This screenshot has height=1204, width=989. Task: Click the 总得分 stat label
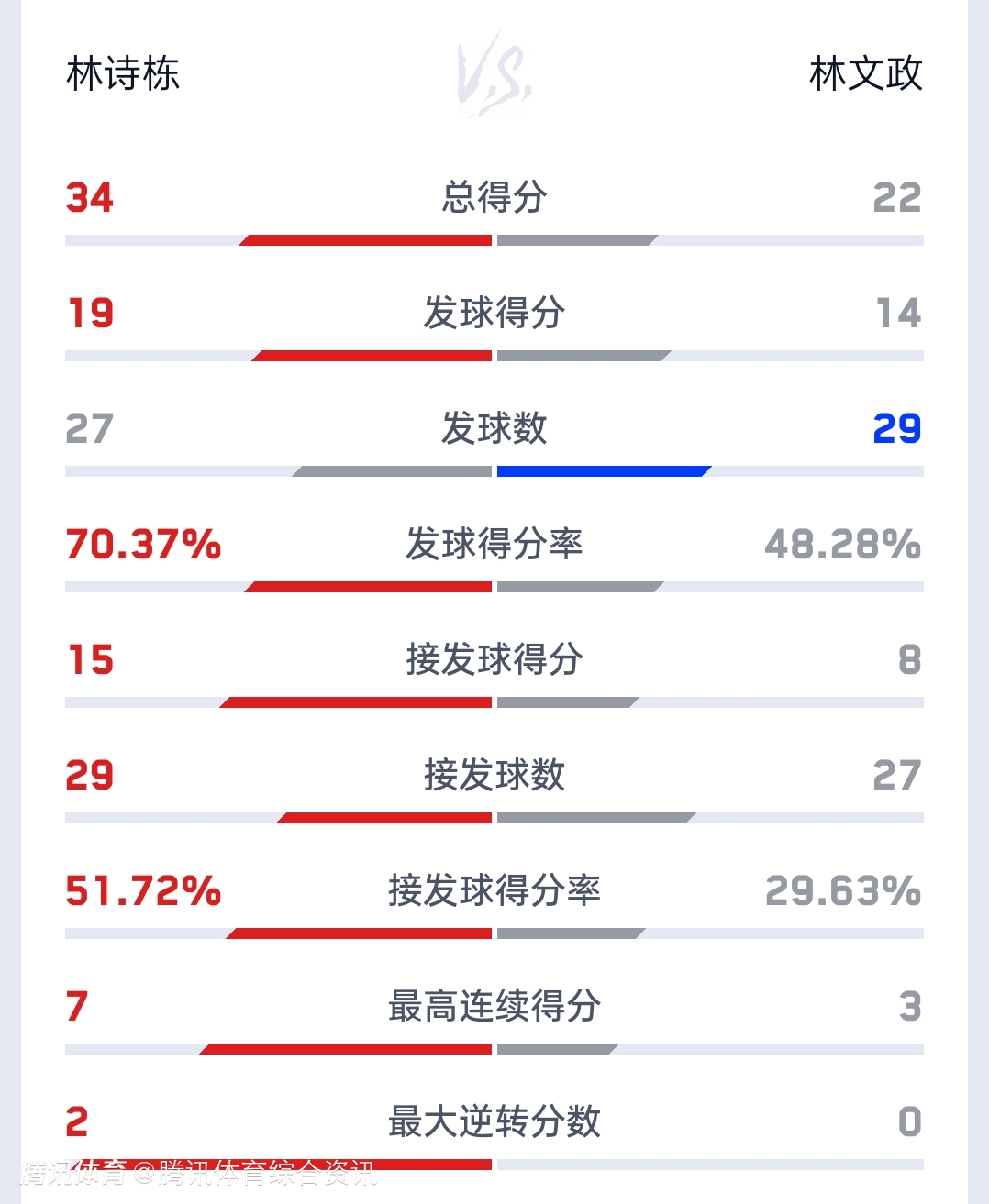[x=494, y=197]
